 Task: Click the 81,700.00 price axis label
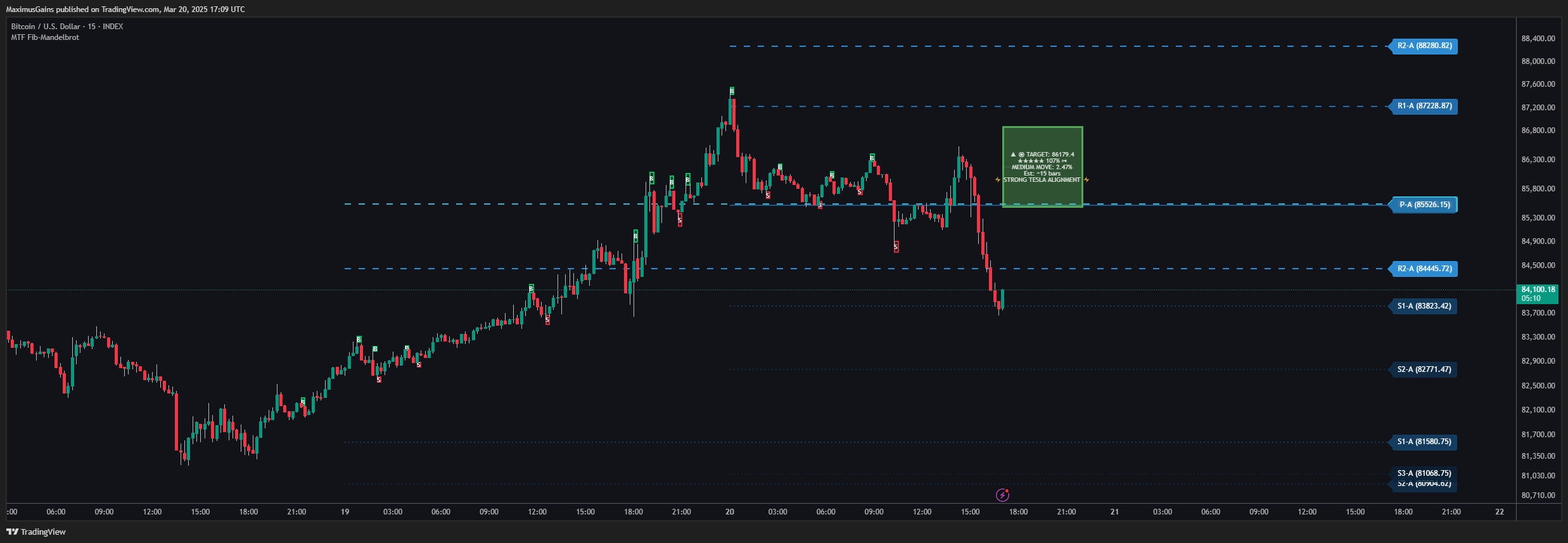[x=1538, y=435]
